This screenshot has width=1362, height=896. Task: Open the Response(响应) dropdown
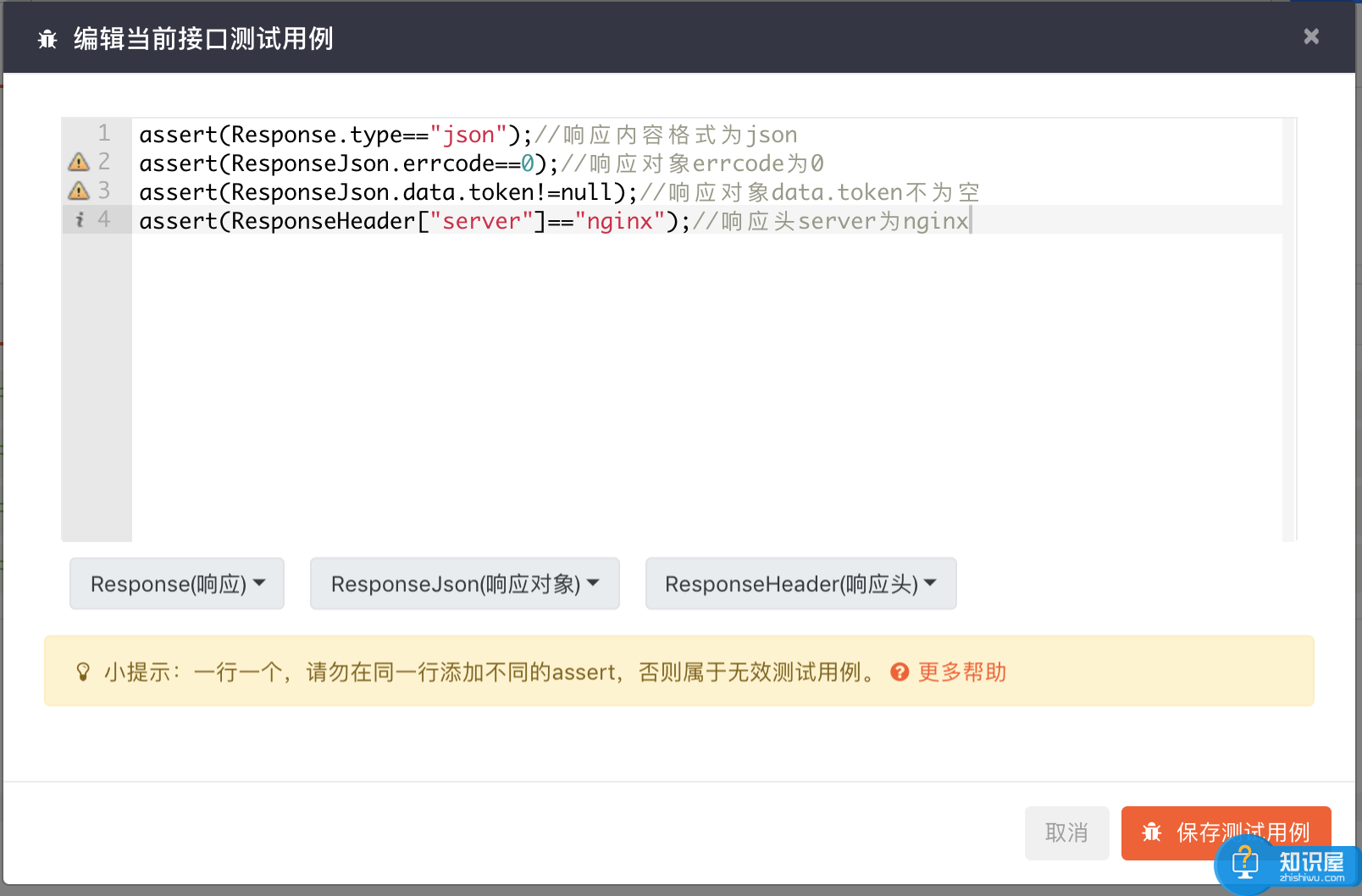177,584
